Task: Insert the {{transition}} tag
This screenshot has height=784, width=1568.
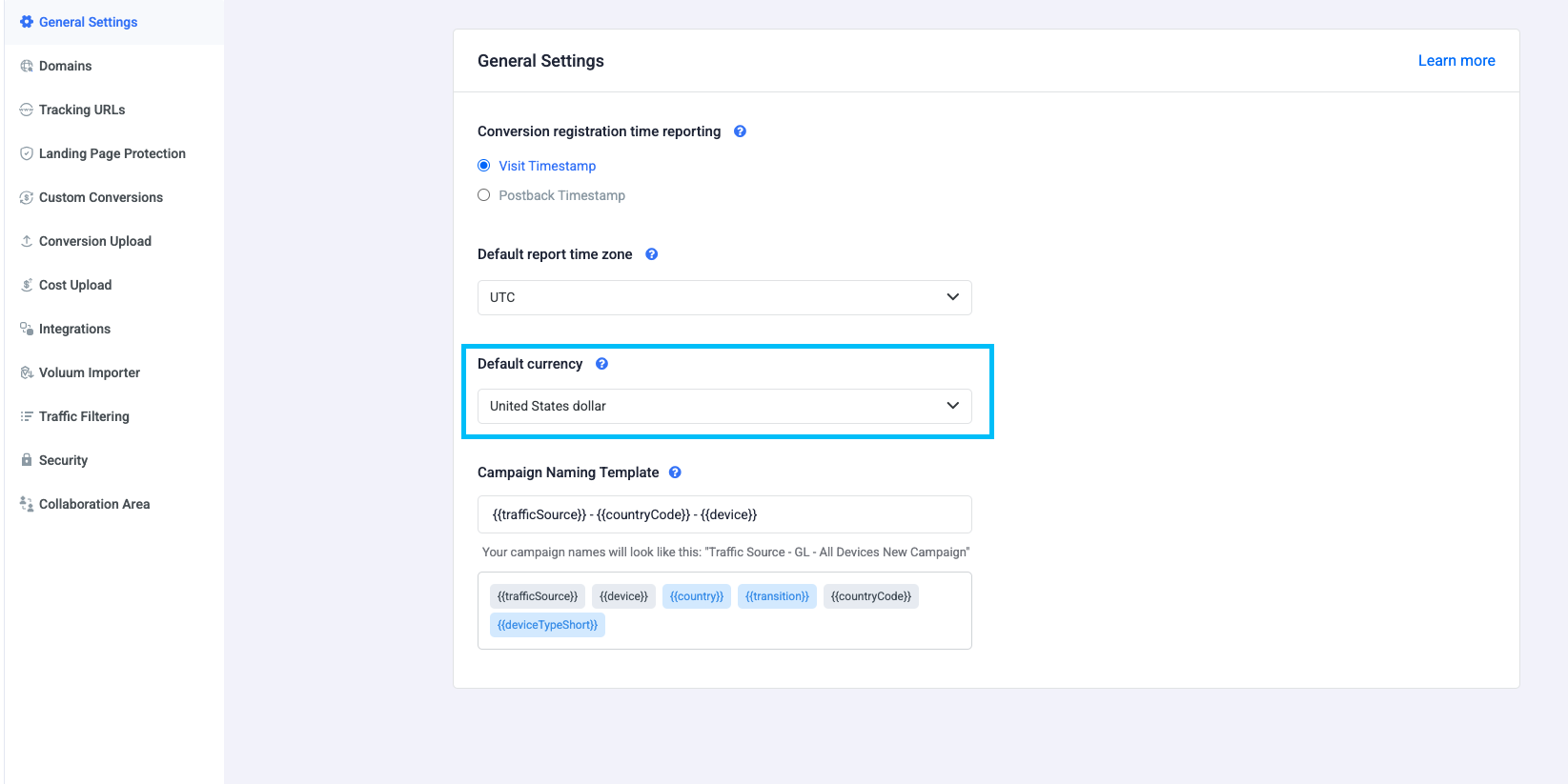Action: (x=777, y=596)
